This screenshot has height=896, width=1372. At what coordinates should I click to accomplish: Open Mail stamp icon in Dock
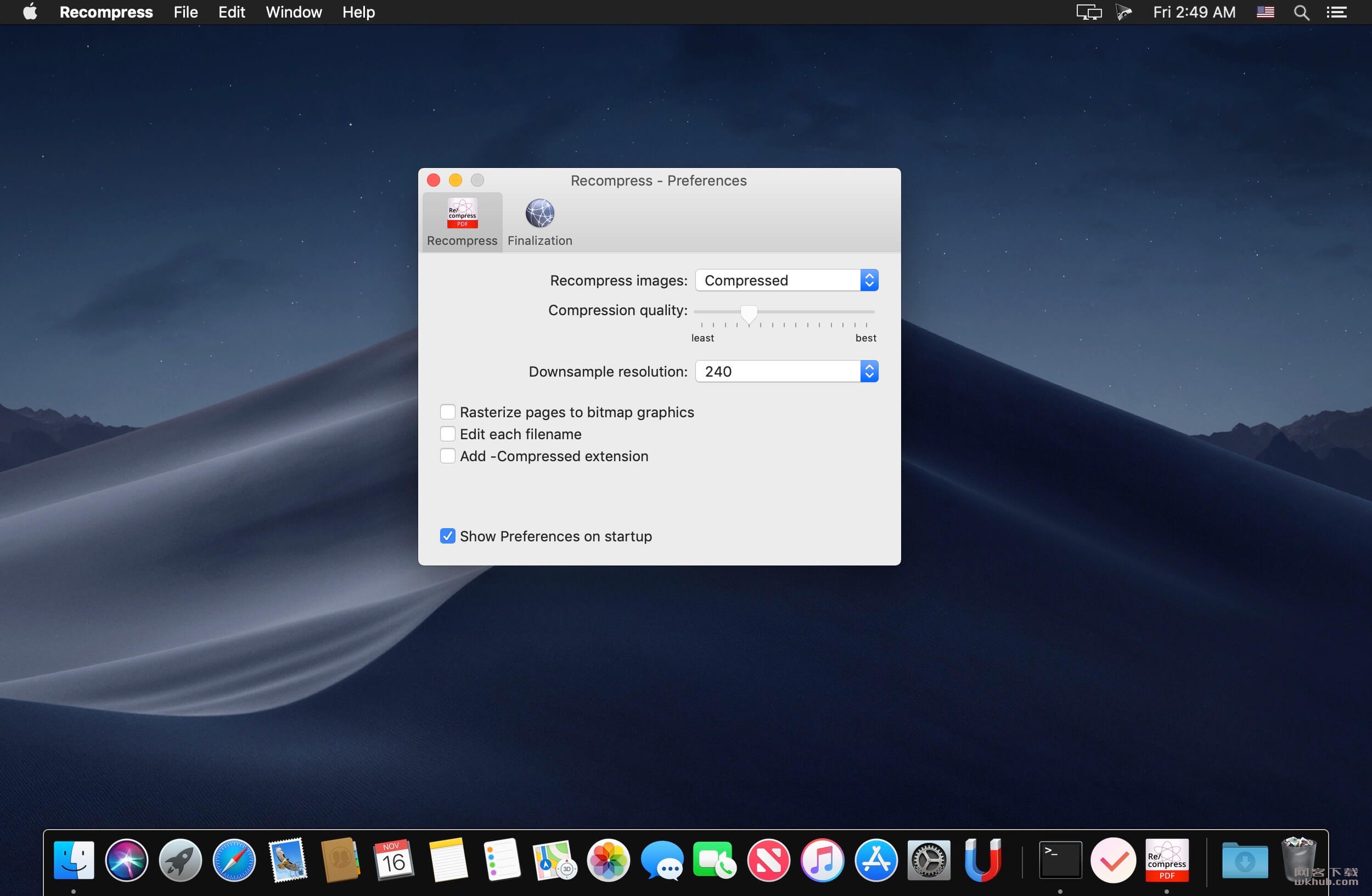click(287, 860)
